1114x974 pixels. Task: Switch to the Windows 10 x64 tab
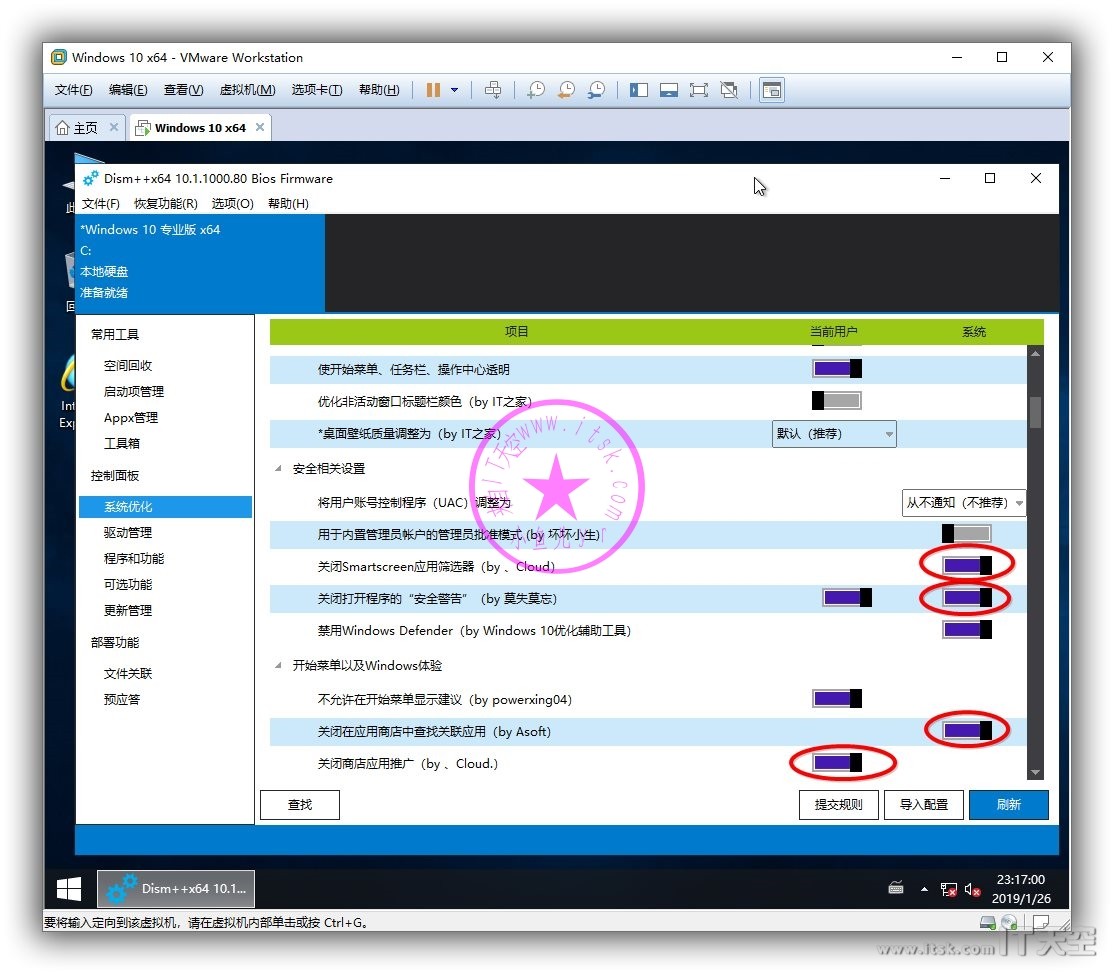[200, 128]
